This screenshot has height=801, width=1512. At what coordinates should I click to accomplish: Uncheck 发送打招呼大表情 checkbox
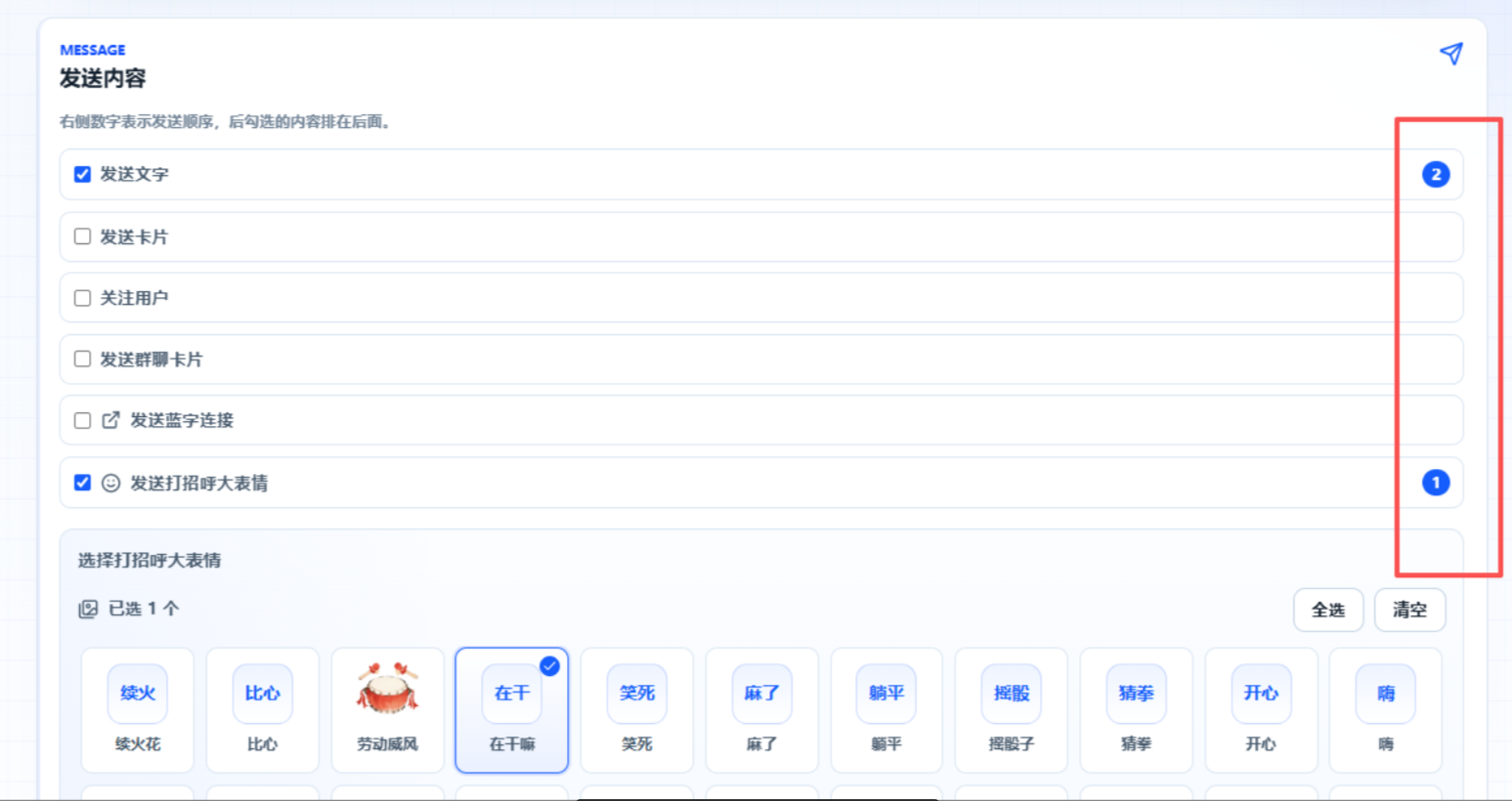coord(83,483)
